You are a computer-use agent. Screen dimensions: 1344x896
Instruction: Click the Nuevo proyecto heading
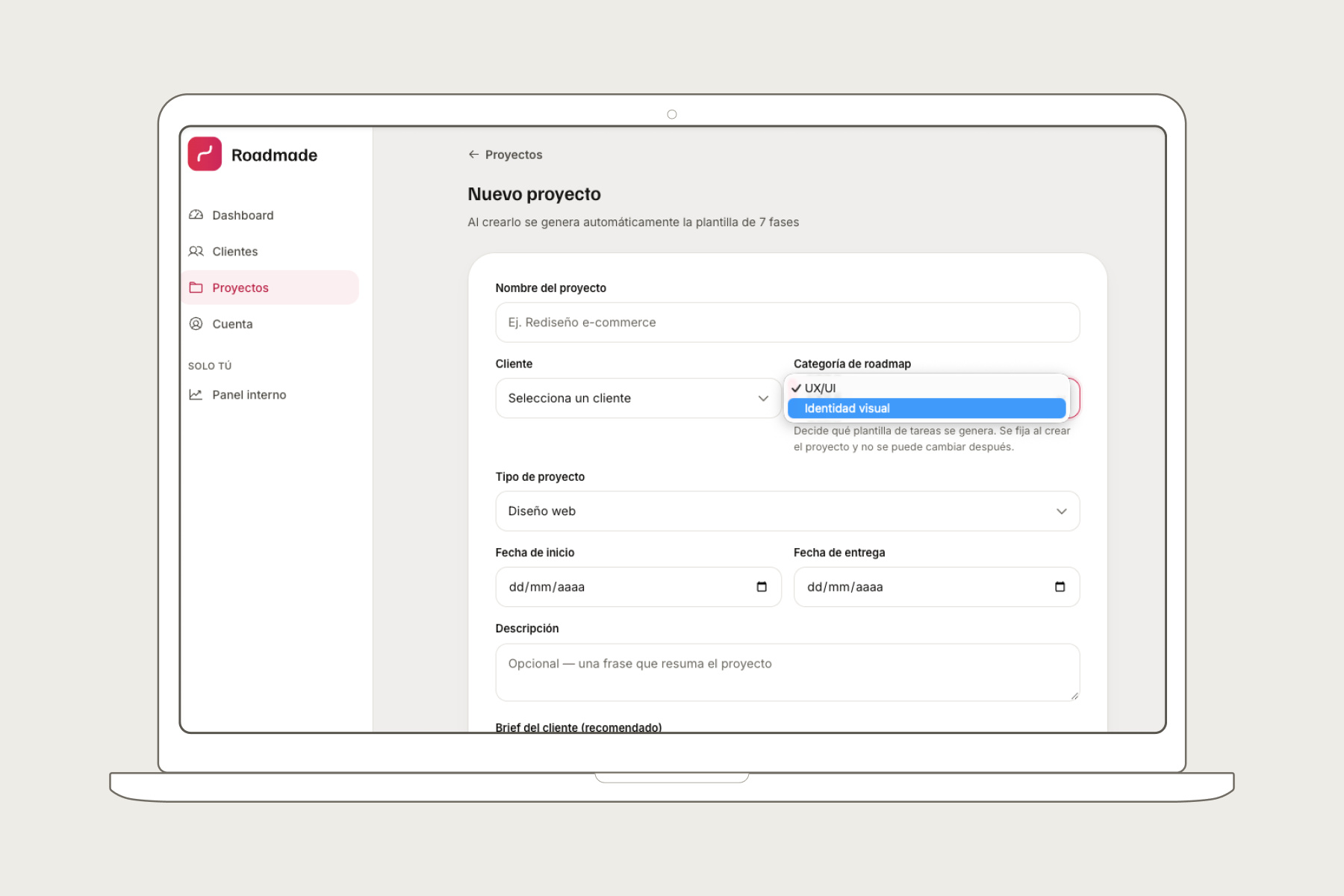(x=534, y=194)
